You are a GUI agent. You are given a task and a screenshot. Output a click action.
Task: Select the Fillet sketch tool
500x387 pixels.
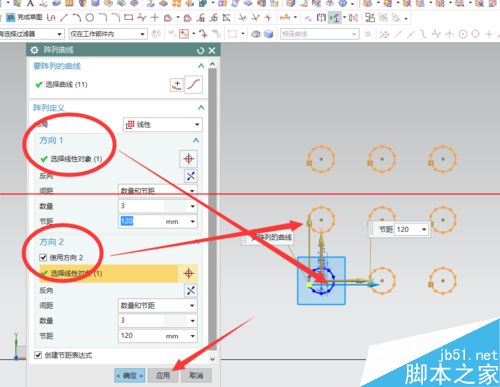tap(103, 17)
